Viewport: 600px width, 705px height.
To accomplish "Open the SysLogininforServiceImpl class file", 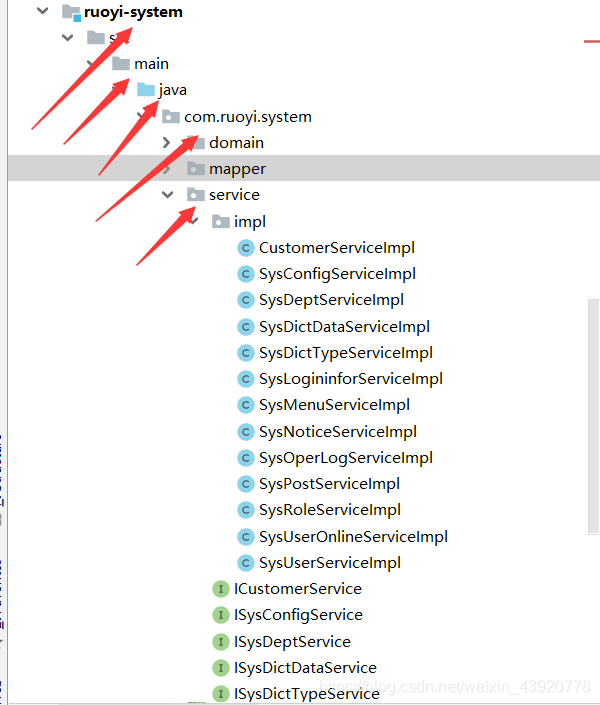I will click(351, 379).
